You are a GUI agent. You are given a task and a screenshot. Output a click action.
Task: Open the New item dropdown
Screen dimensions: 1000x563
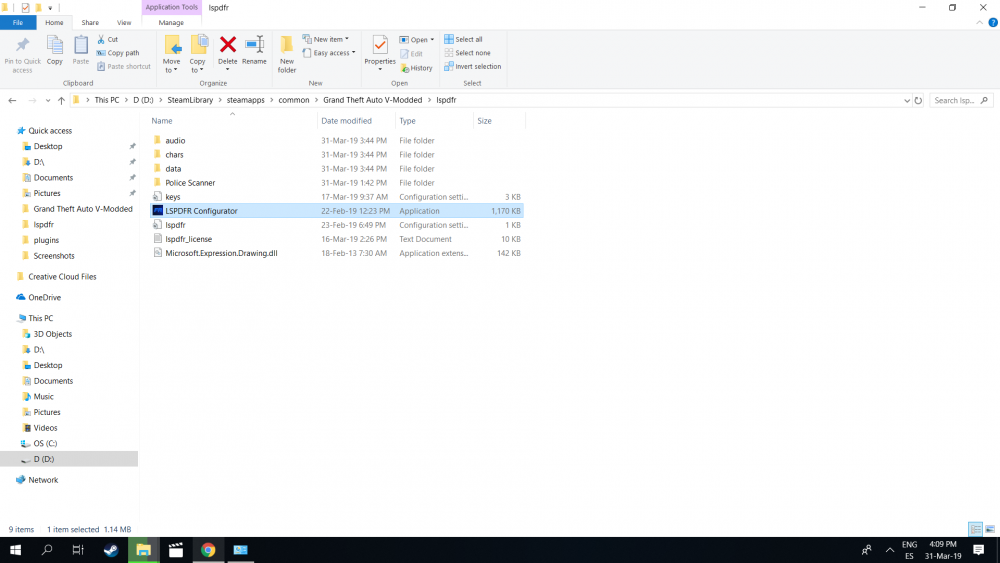click(x=326, y=40)
